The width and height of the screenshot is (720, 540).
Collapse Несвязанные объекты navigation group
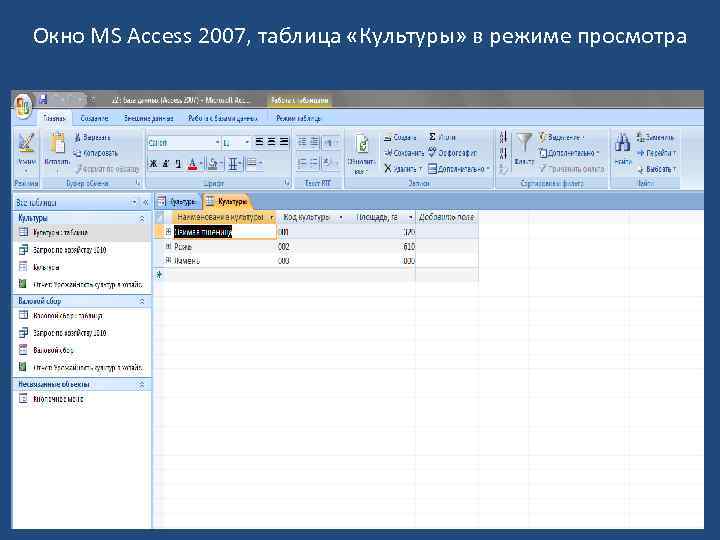click(x=142, y=384)
